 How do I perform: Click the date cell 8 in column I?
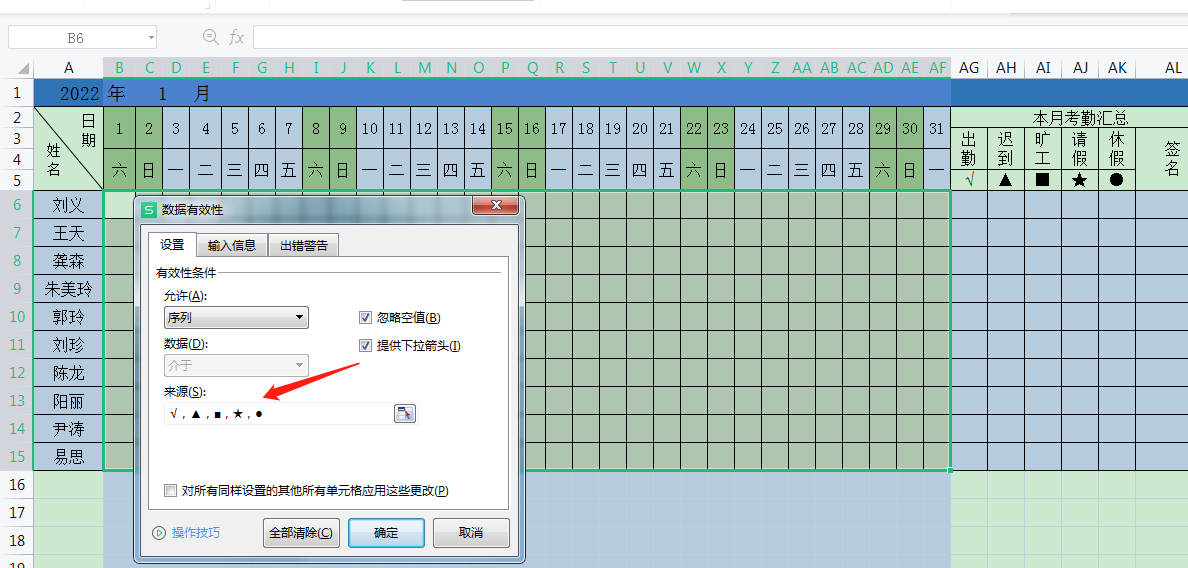pos(316,128)
